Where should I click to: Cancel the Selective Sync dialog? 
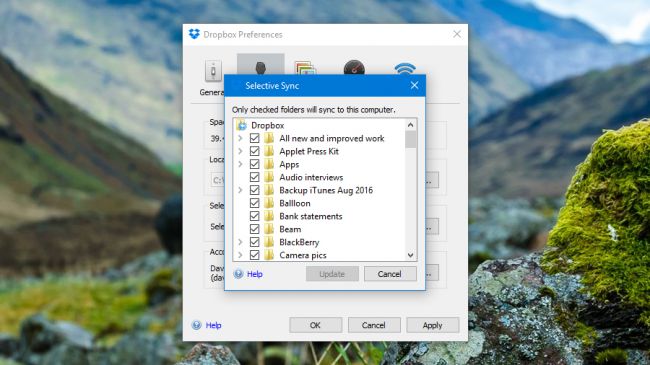pos(390,274)
